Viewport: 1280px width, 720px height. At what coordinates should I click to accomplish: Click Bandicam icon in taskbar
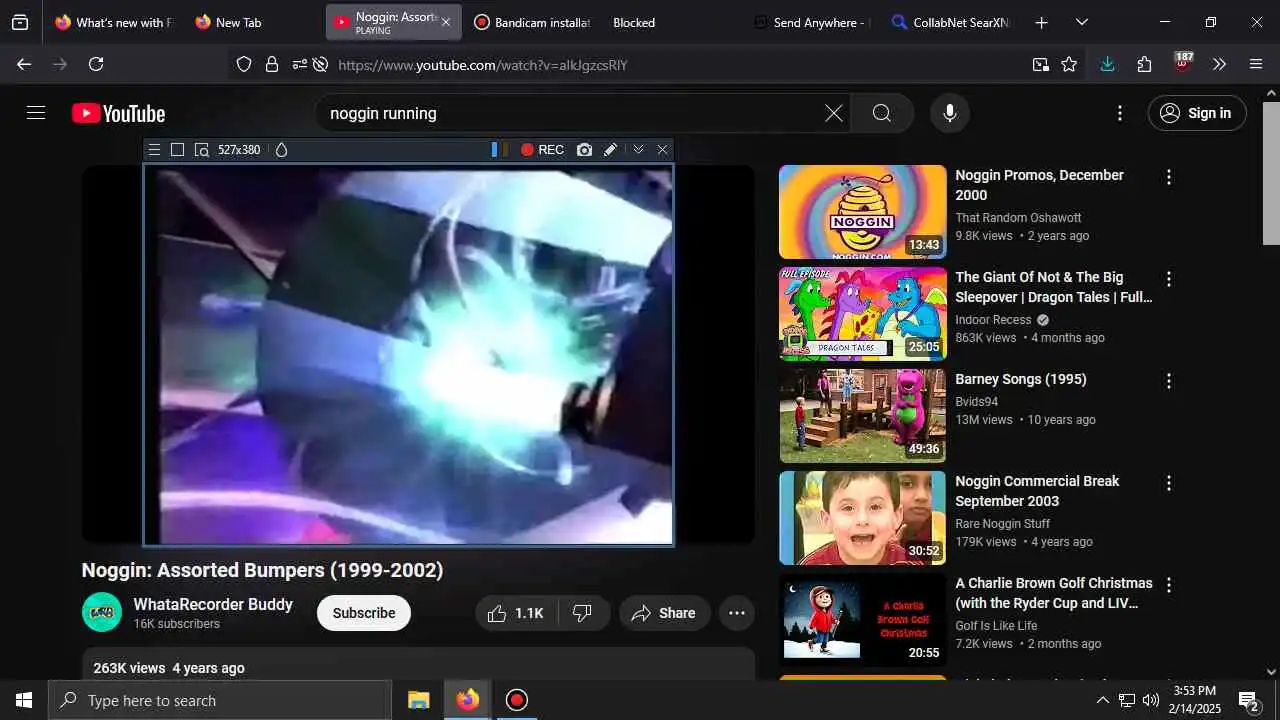click(x=516, y=700)
